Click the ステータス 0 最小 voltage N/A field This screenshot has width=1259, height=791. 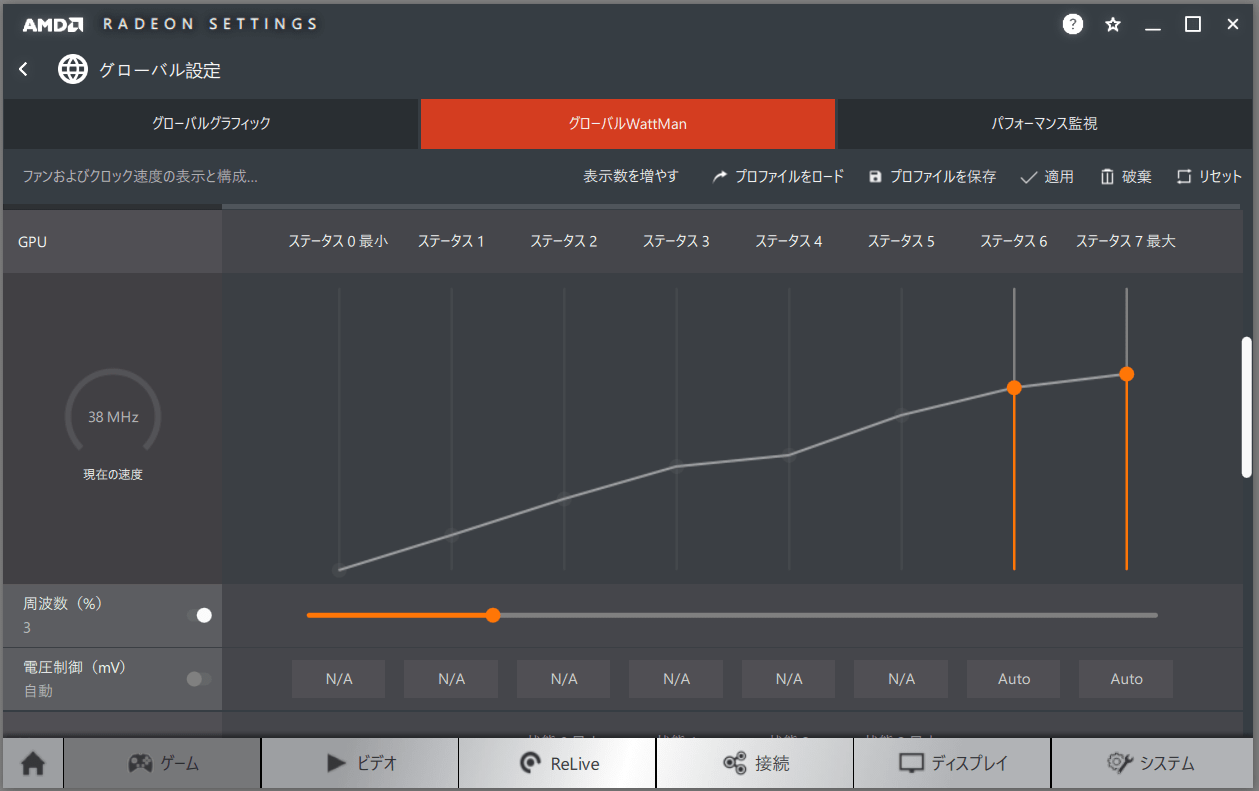(339, 679)
